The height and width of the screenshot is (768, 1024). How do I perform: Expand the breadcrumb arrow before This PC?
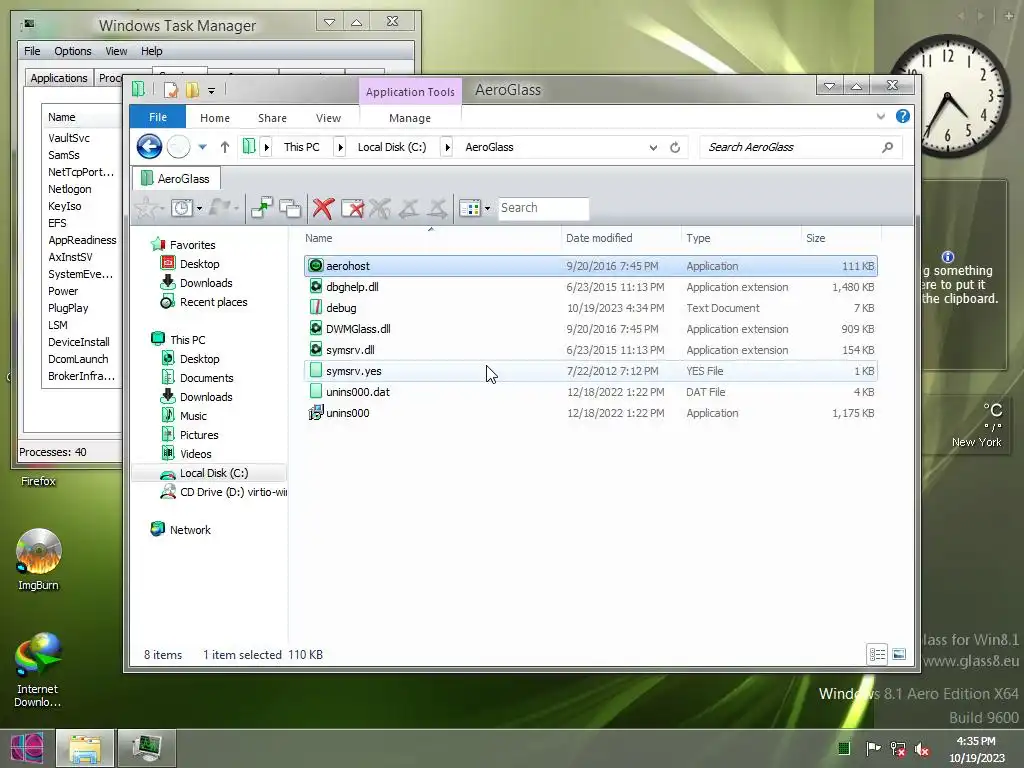coord(266,148)
